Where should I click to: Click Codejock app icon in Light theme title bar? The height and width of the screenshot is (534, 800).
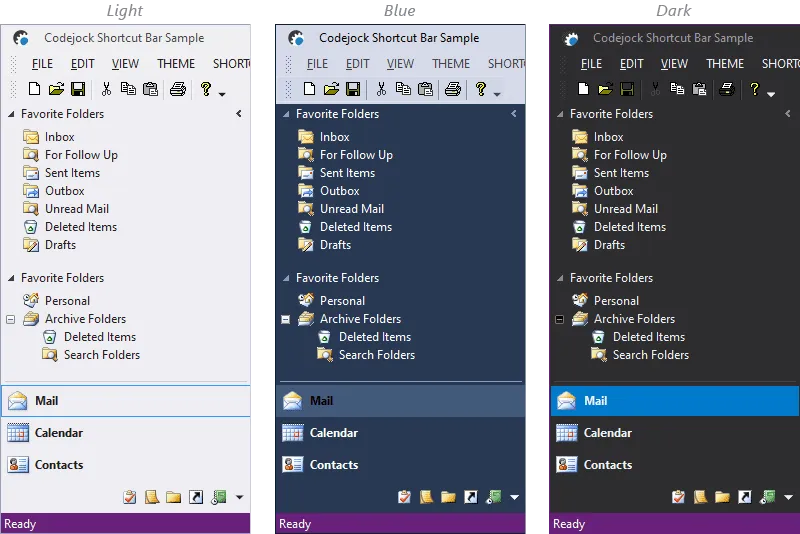pos(20,38)
